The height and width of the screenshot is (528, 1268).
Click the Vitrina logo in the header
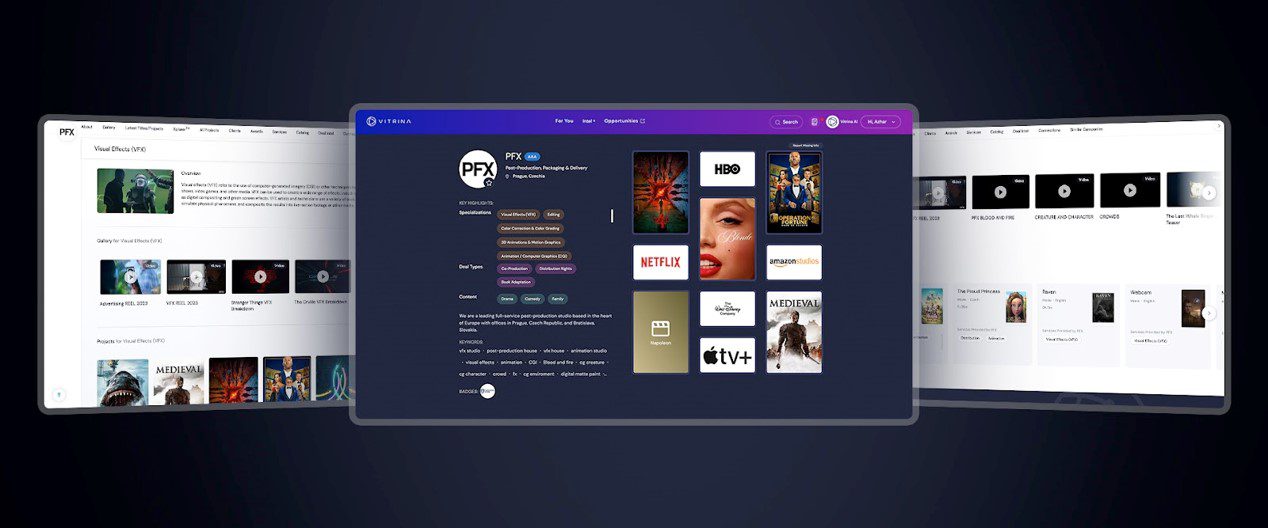click(388, 121)
